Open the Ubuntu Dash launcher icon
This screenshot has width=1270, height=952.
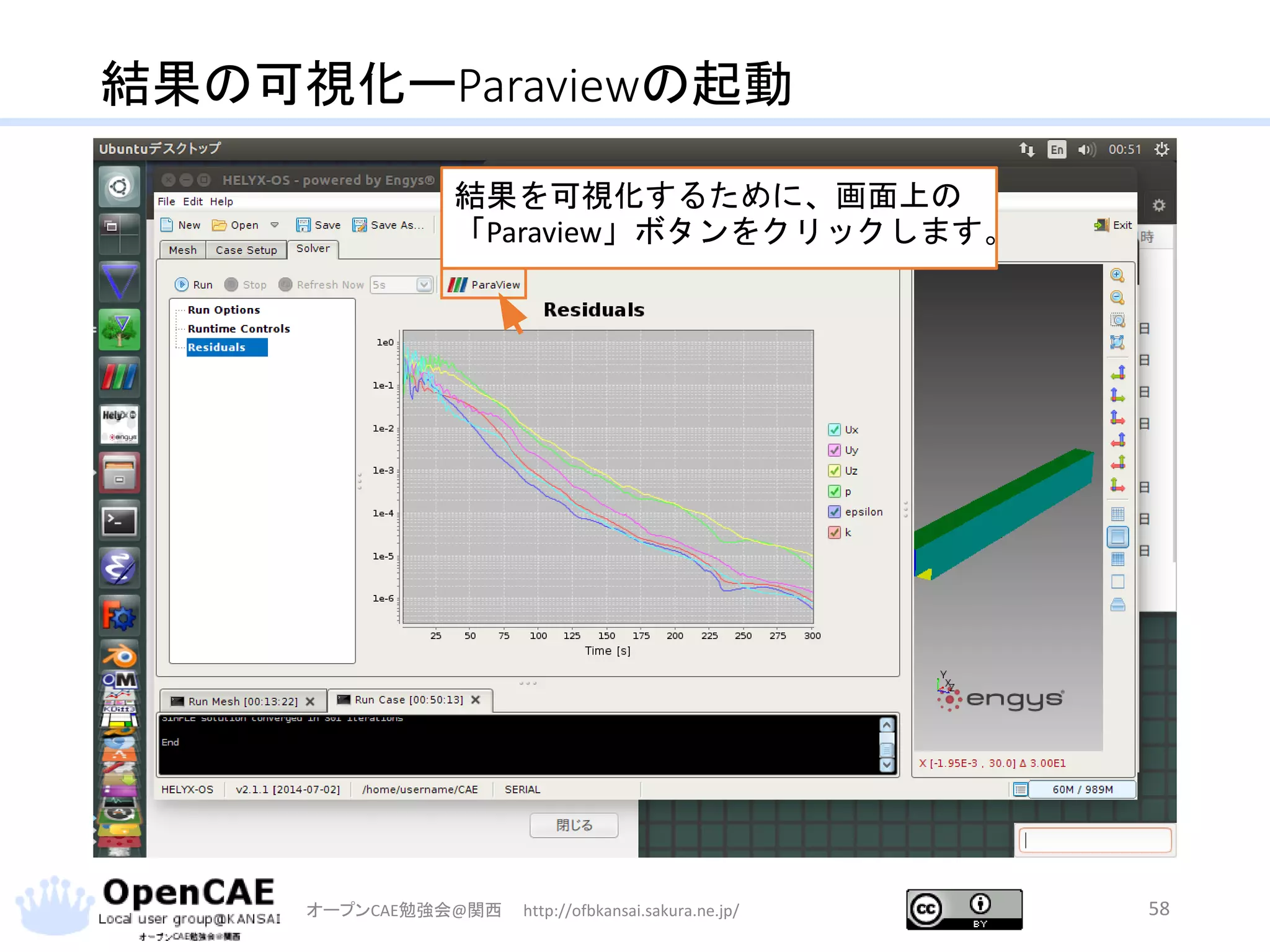[119, 187]
